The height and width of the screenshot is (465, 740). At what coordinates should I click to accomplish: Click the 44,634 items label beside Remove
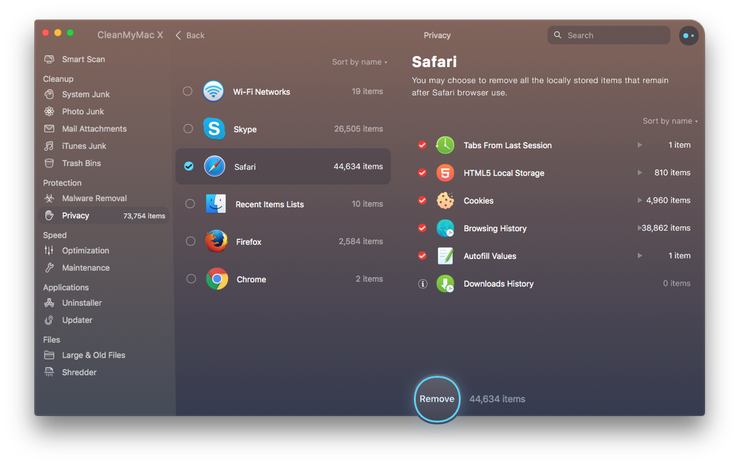[497, 399]
